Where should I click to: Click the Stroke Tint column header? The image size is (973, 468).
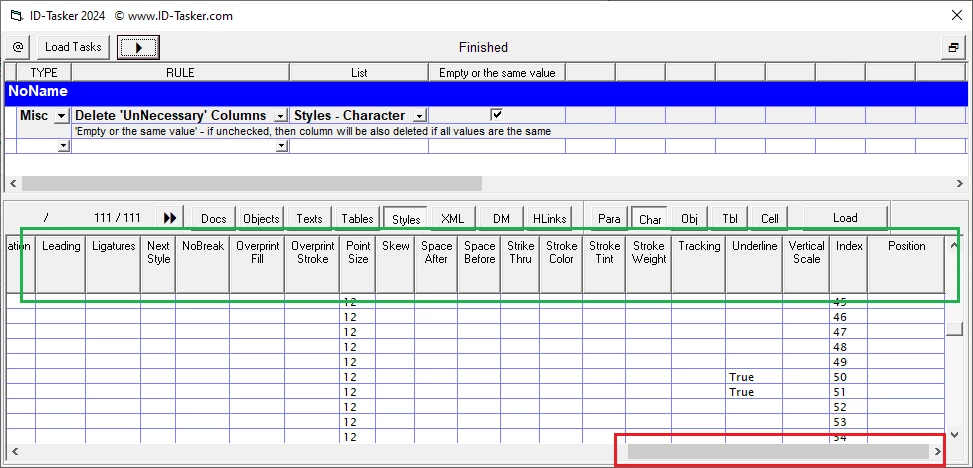[604, 264]
